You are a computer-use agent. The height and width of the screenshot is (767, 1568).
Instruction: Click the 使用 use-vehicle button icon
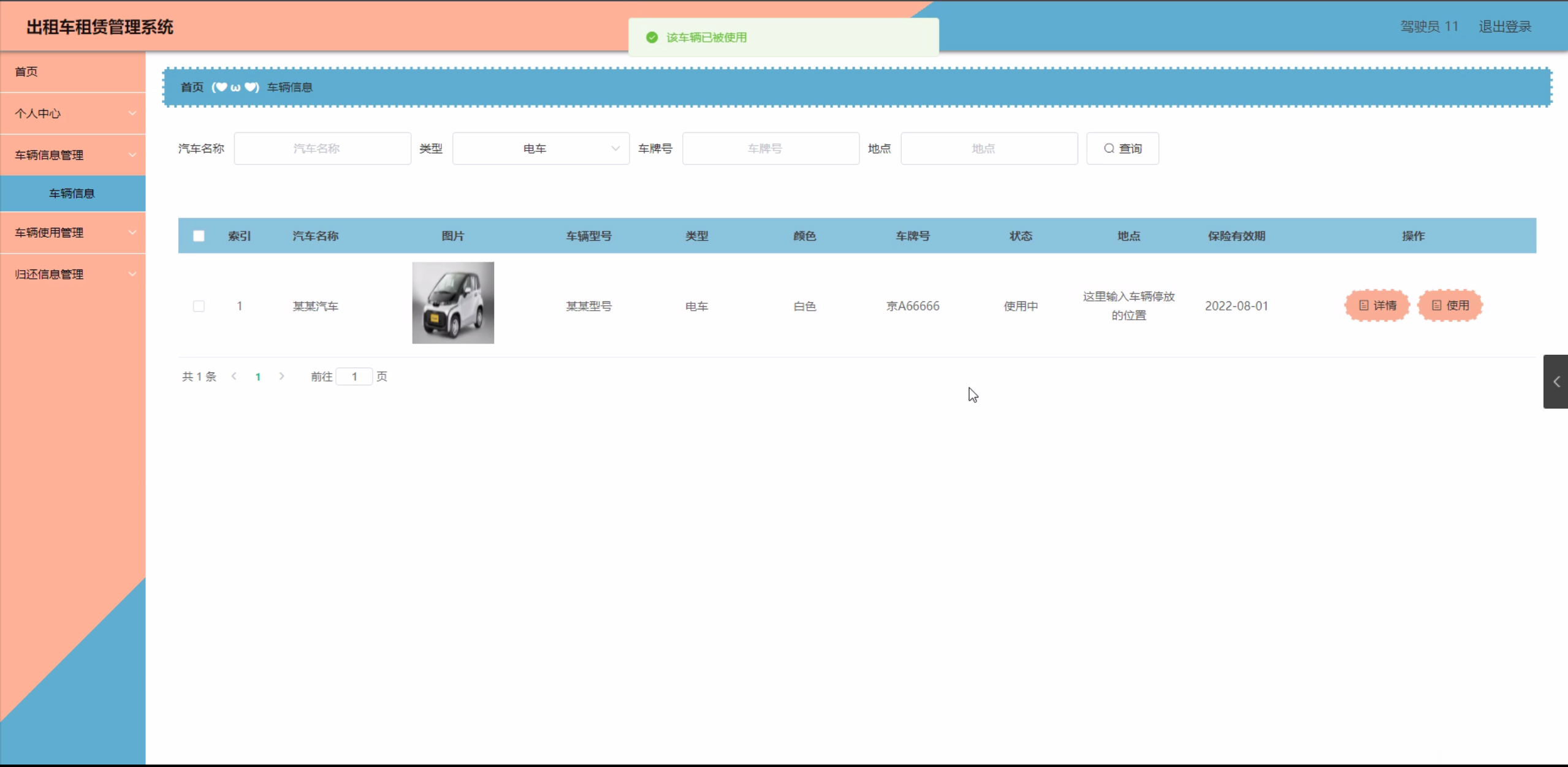pos(1437,305)
